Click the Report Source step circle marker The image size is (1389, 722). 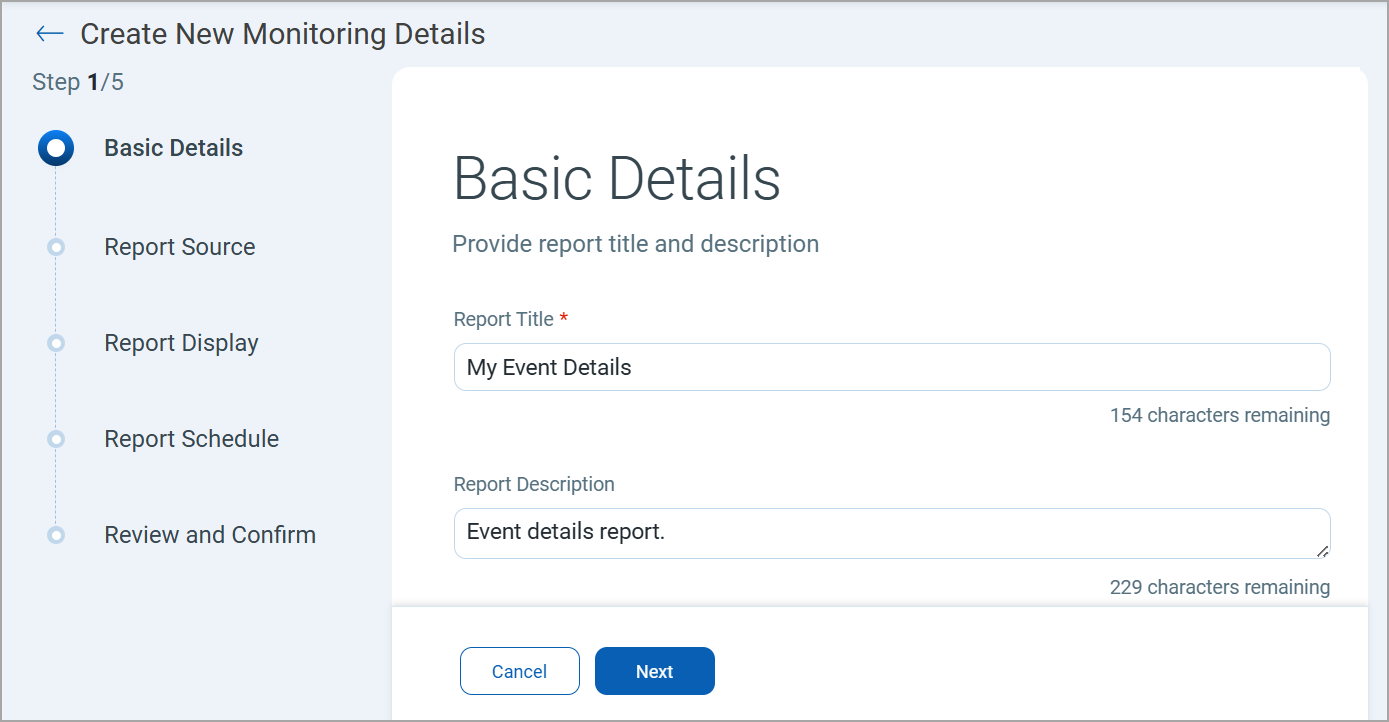(56, 247)
